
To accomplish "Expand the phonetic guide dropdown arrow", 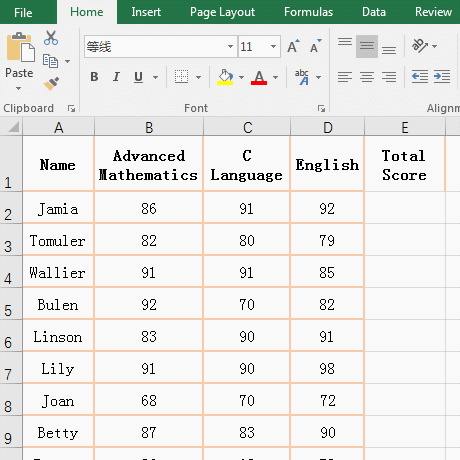I will click(319, 77).
